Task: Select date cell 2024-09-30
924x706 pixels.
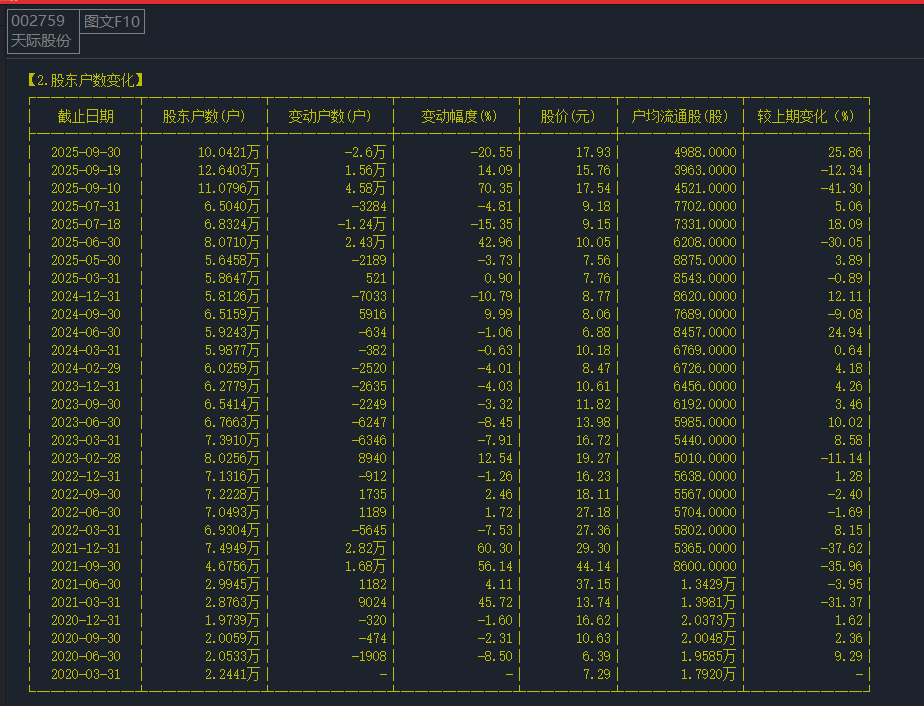Action: pyautogui.click(x=85, y=314)
